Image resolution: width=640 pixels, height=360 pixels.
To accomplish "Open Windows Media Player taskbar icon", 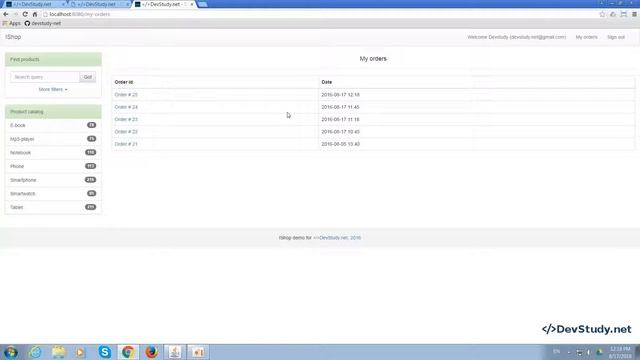I will [80, 352].
